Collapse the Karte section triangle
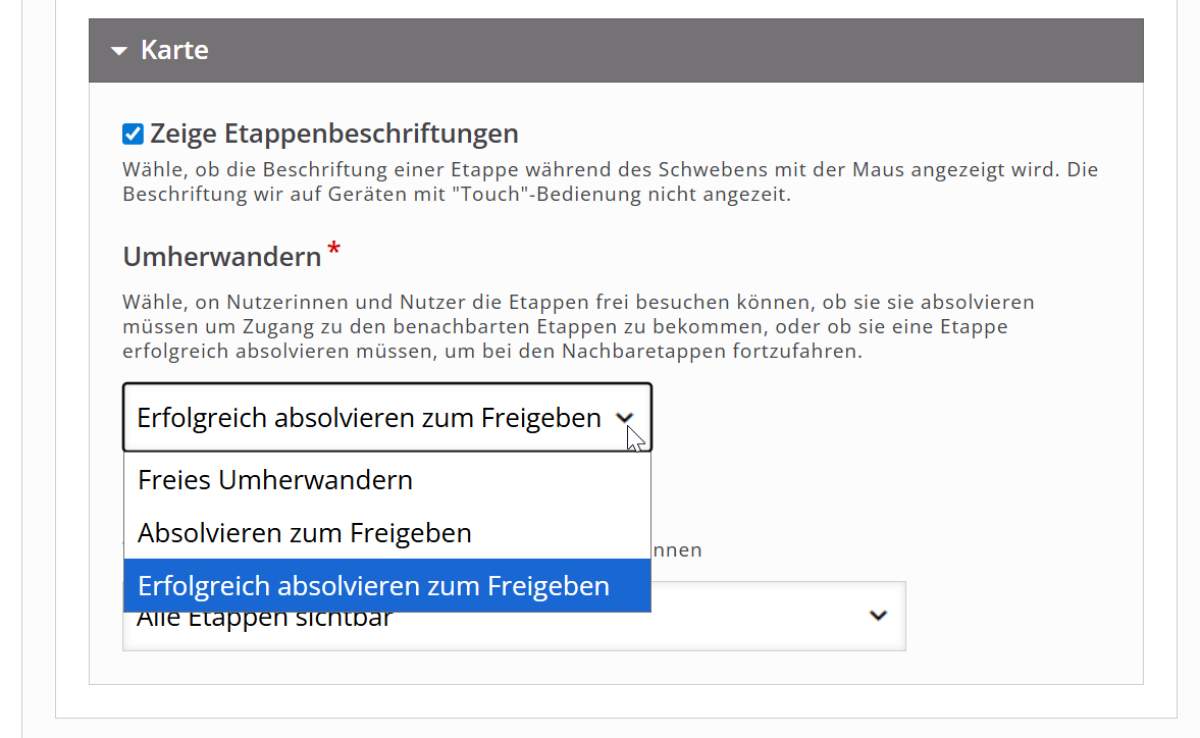1200x738 pixels. coord(120,50)
